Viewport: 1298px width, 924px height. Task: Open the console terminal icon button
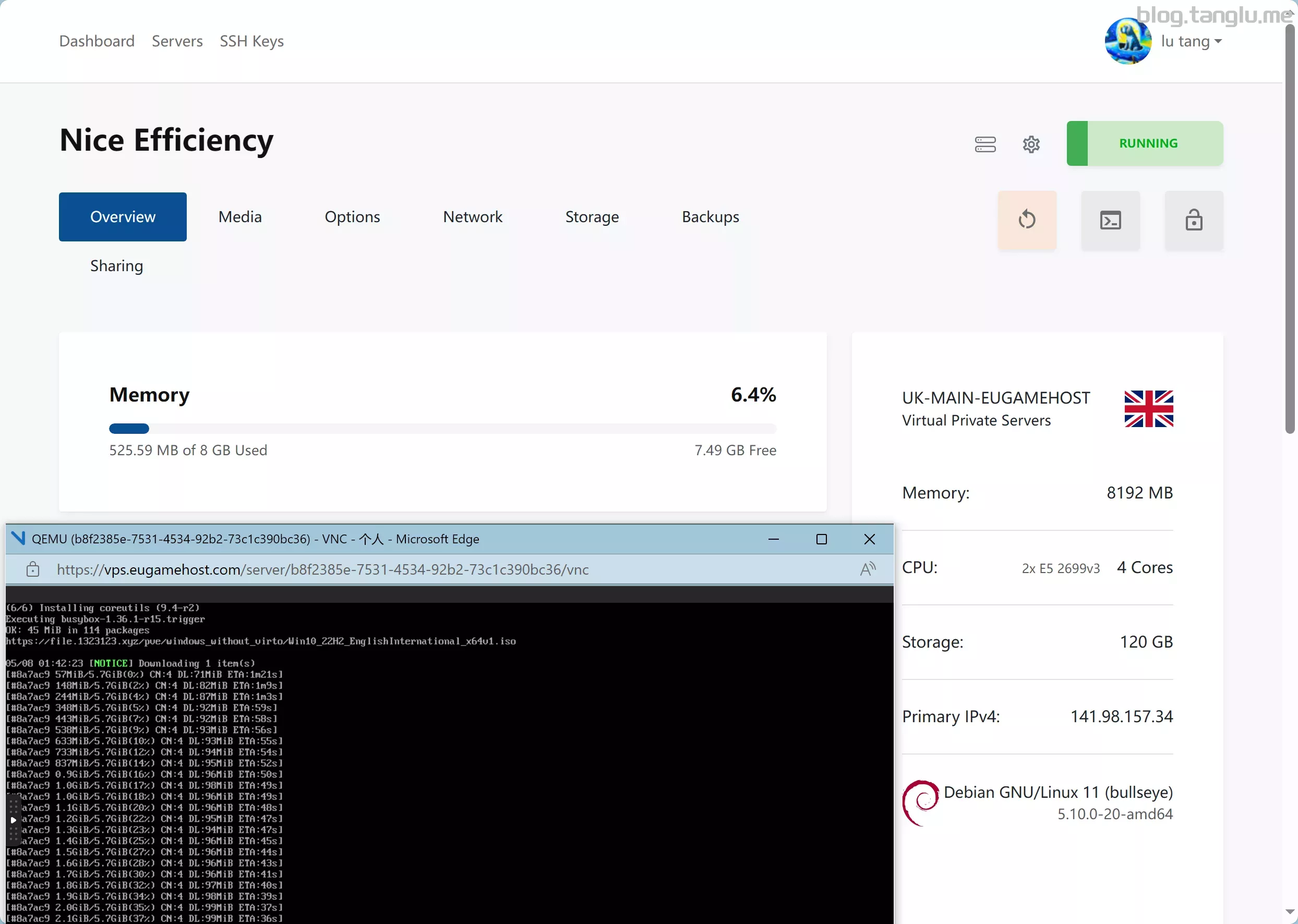[x=1110, y=220]
